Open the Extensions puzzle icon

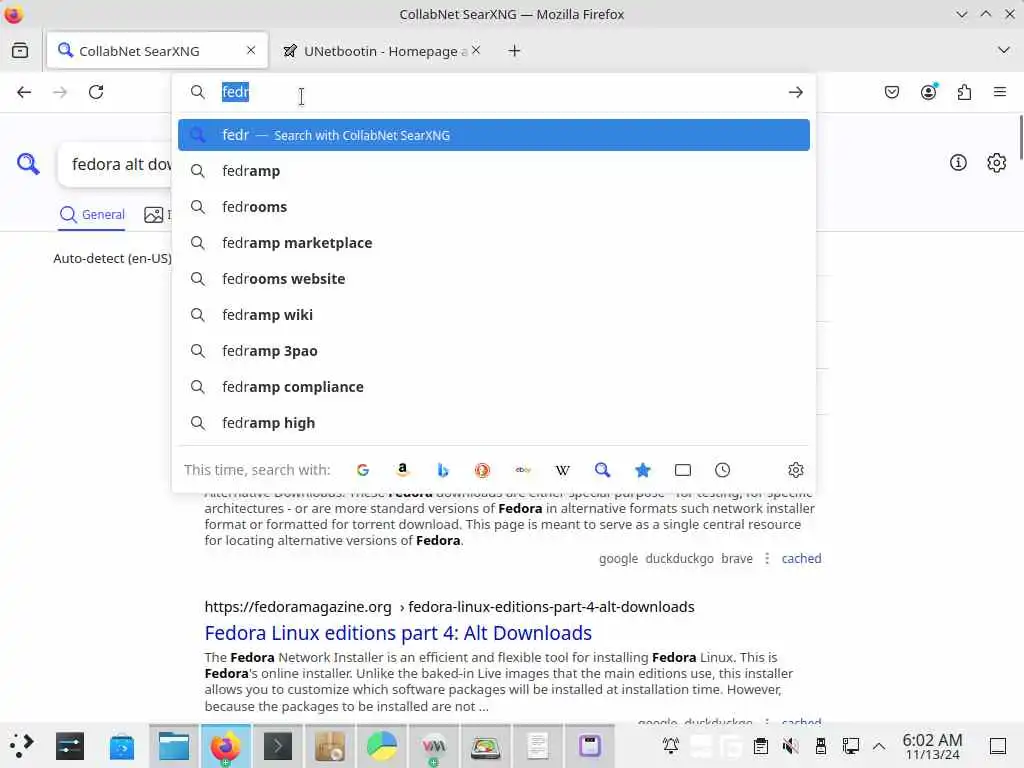click(964, 92)
